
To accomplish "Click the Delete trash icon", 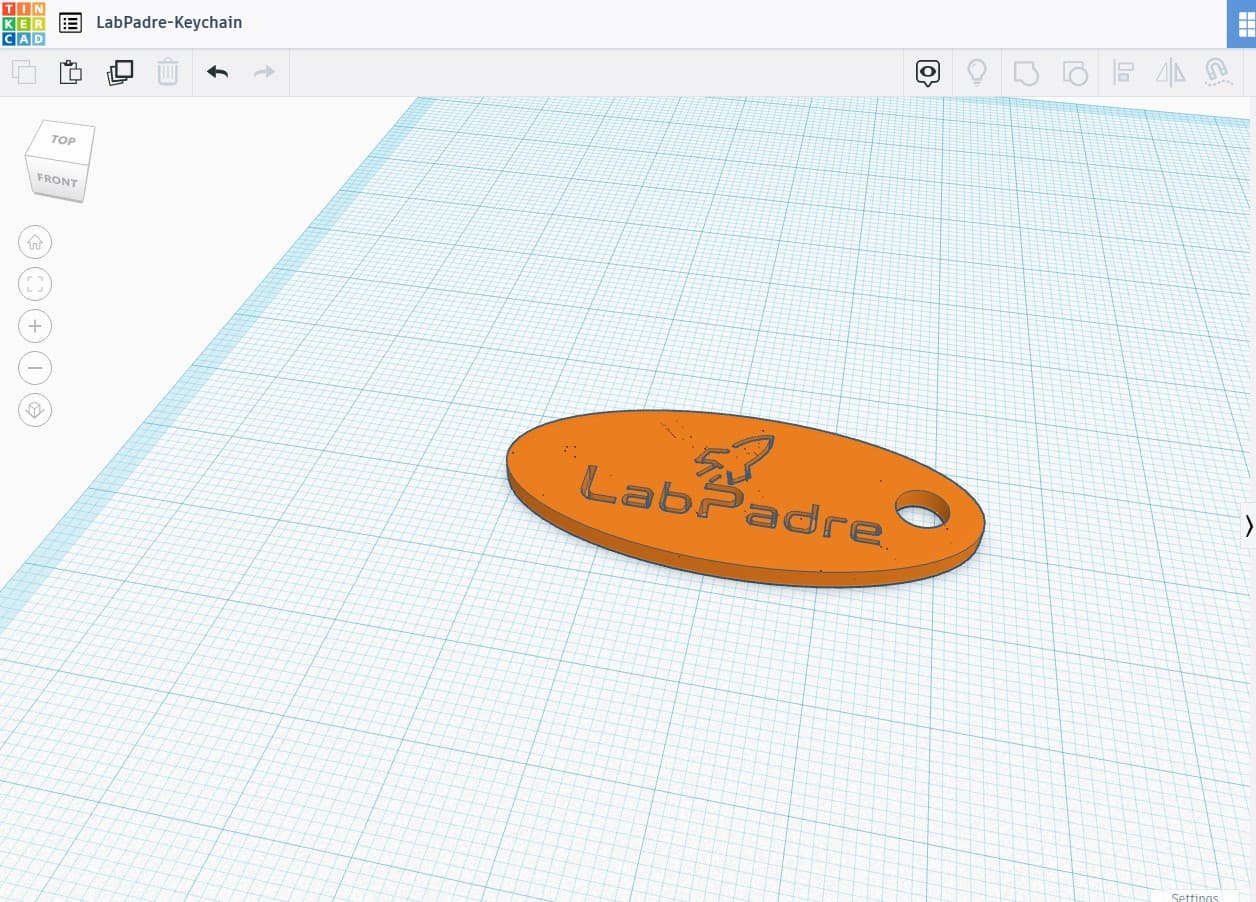I will tap(168, 72).
